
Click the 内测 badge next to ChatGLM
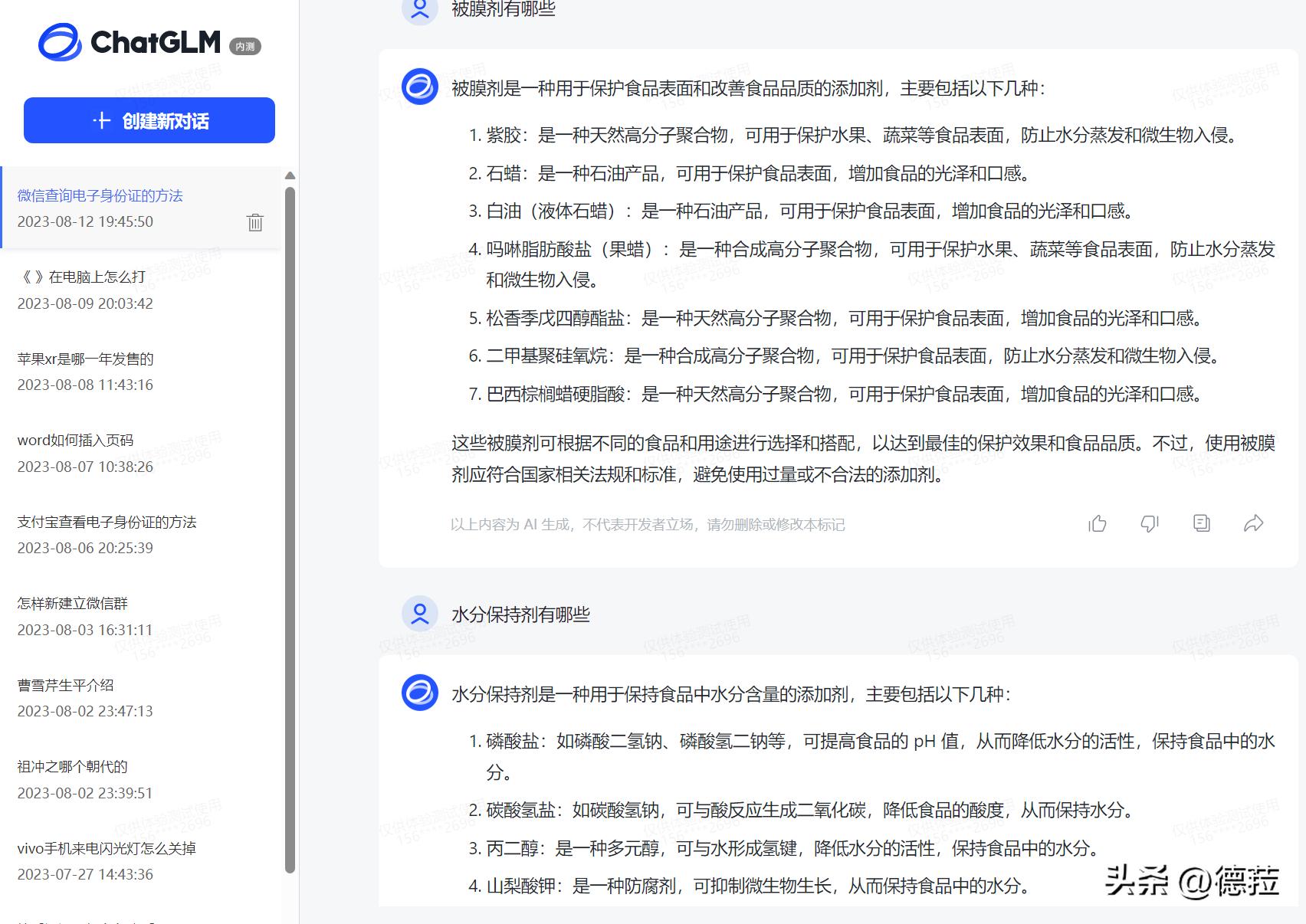(x=246, y=45)
